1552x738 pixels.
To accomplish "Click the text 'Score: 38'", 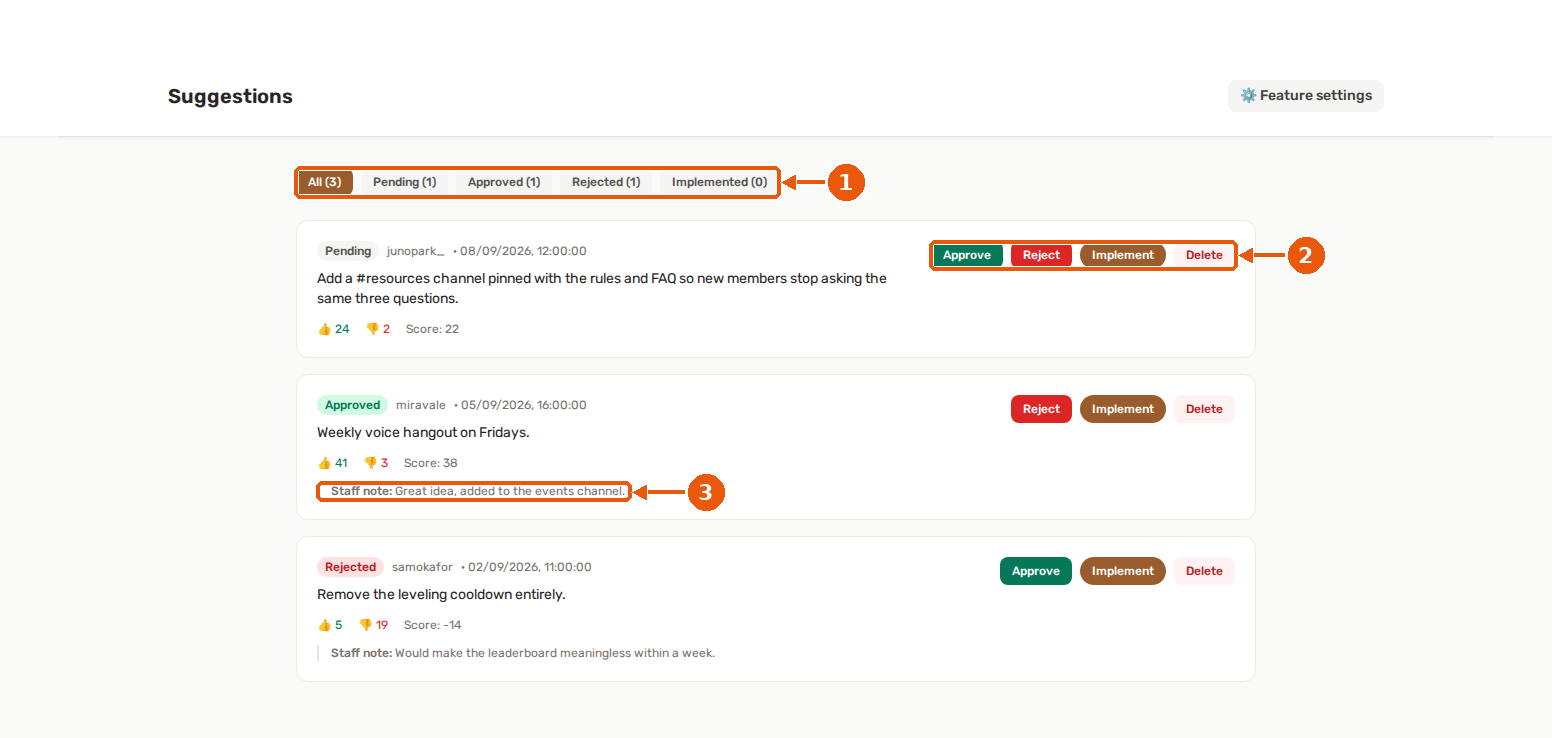I will click(x=430, y=463).
